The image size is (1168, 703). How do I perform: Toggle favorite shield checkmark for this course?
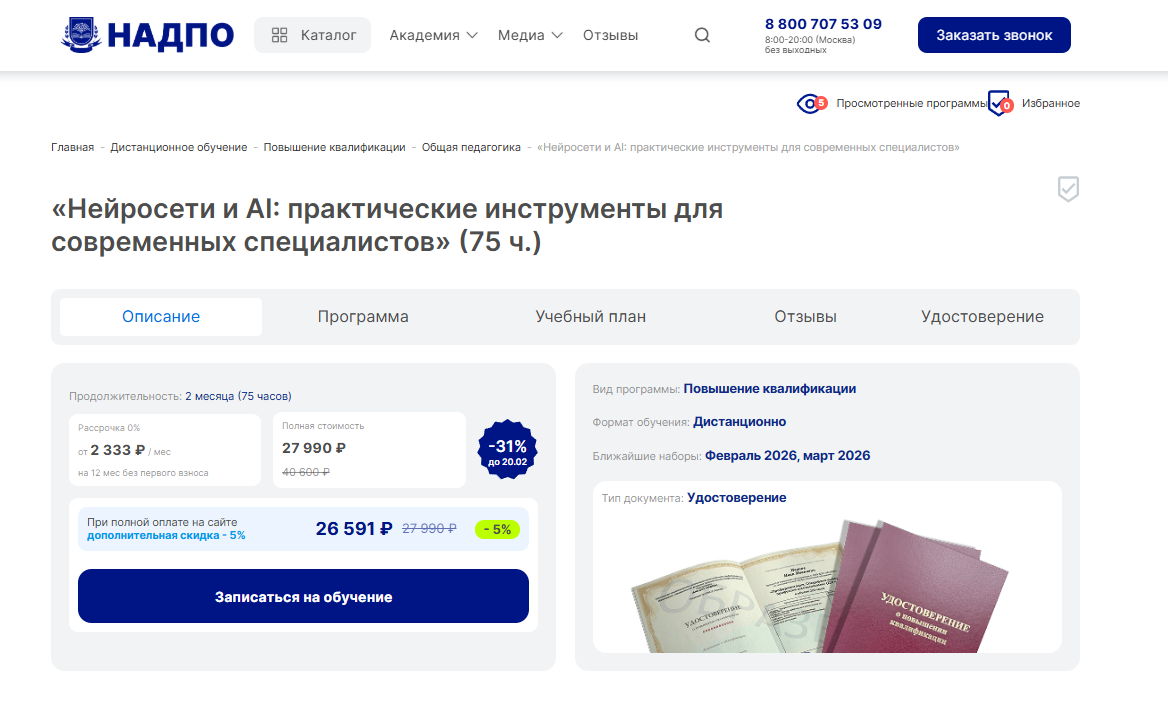point(1068,189)
